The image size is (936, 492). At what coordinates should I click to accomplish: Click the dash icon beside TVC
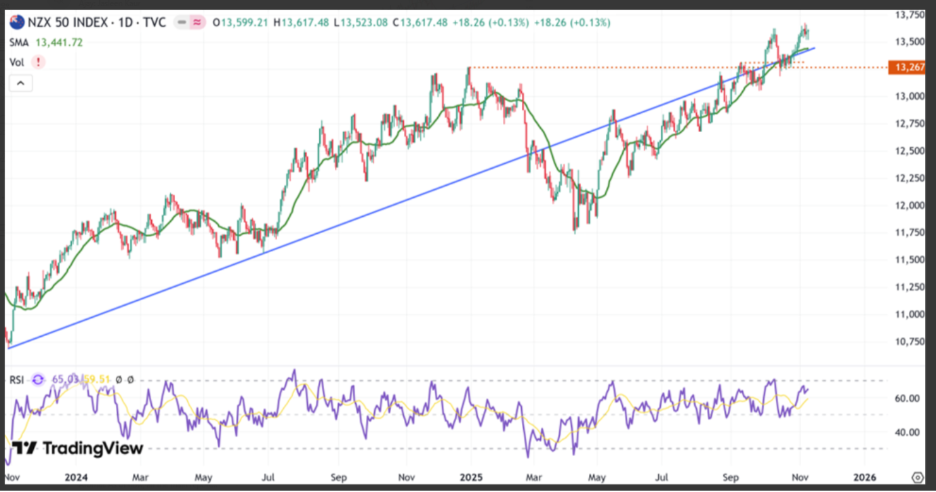click(x=182, y=23)
